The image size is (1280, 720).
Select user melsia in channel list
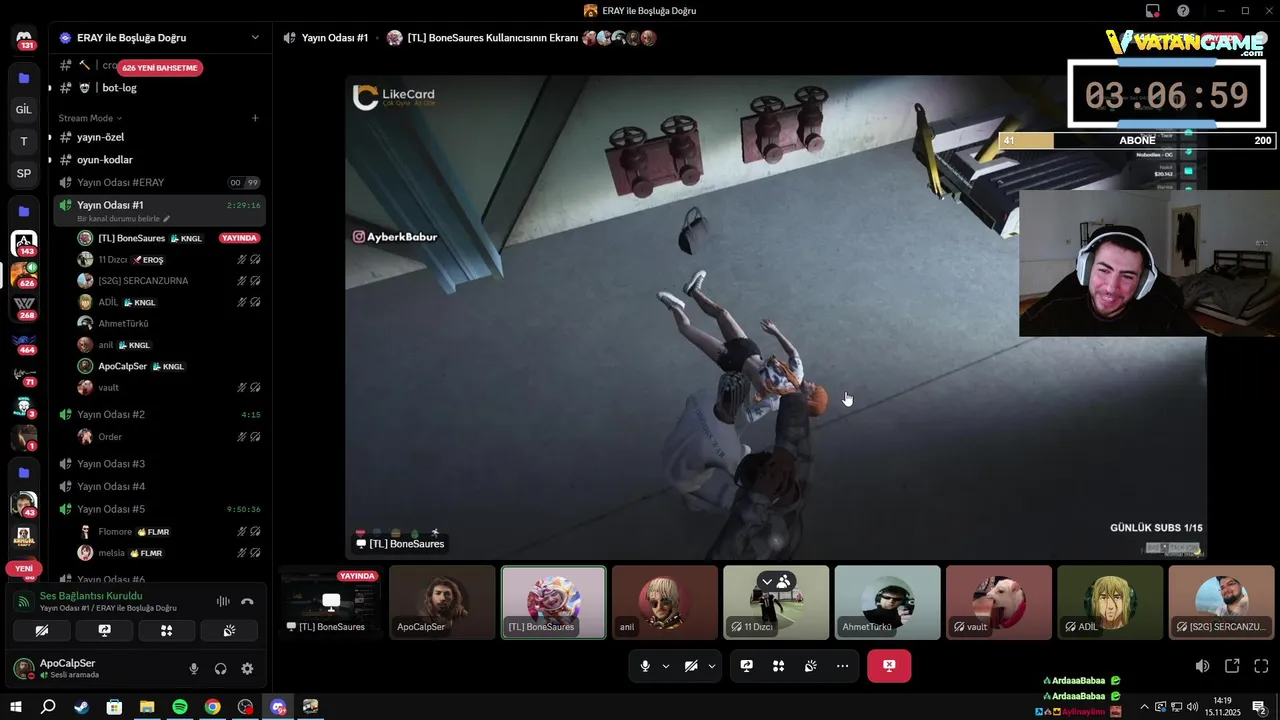tap(168, 553)
